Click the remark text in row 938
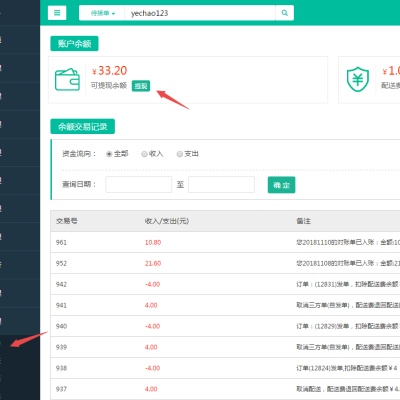 (x=347, y=368)
